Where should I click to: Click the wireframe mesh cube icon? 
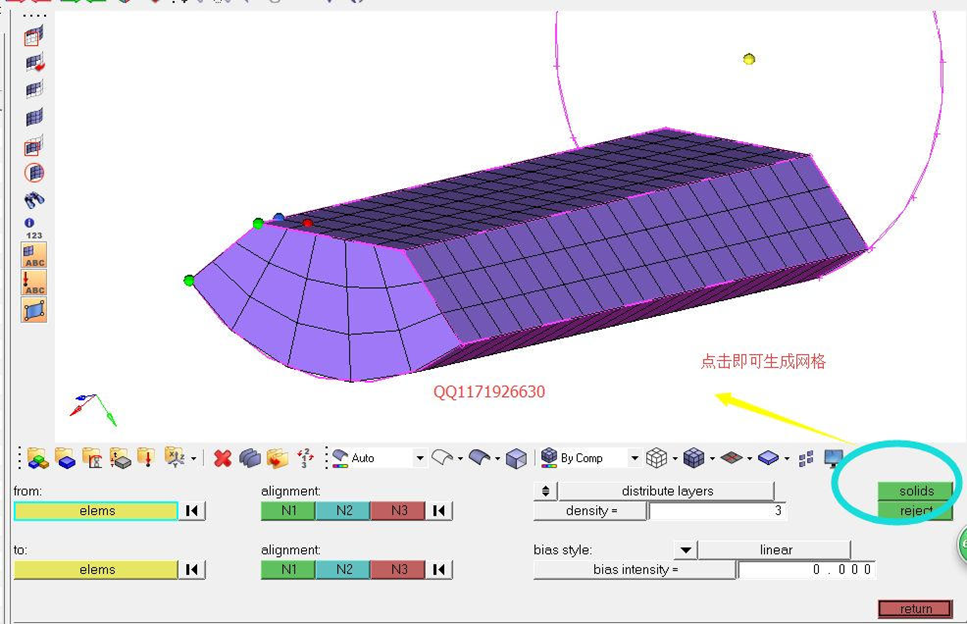(x=656, y=458)
